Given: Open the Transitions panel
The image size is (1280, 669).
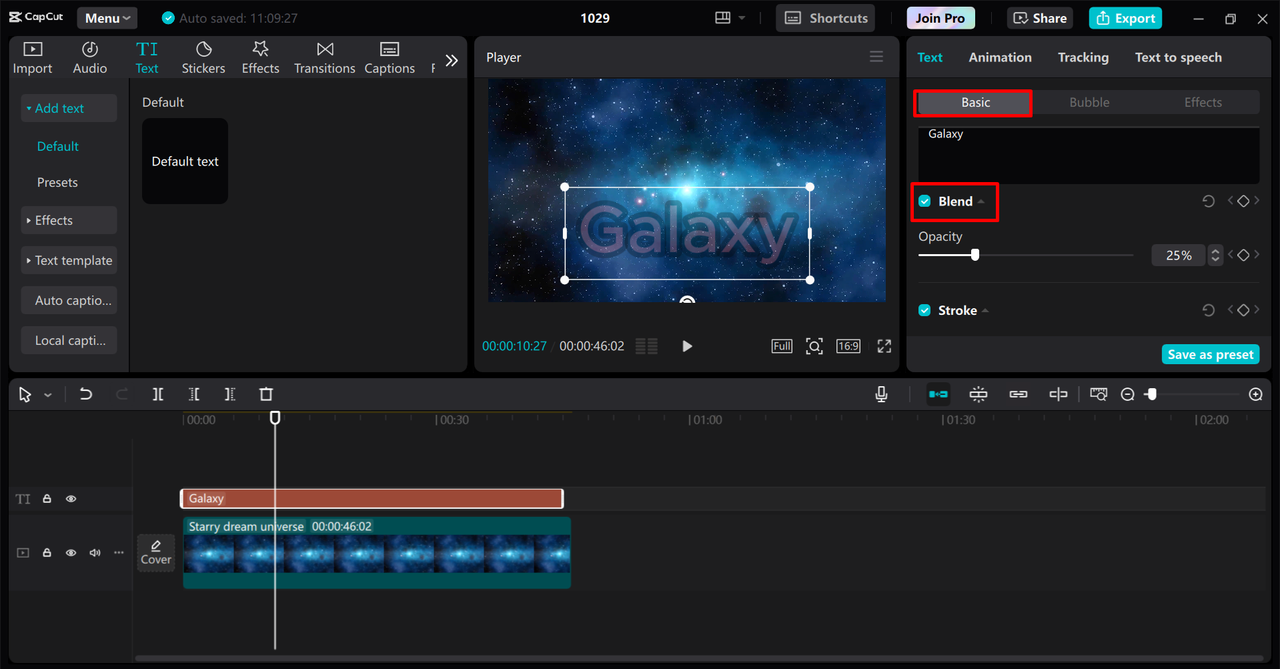Looking at the screenshot, I should [324, 58].
